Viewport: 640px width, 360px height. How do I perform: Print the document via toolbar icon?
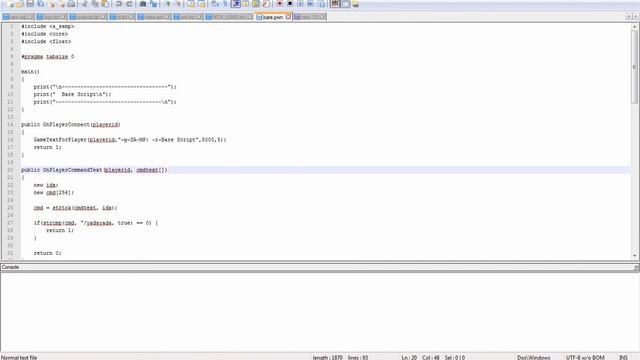[x=71, y=4]
